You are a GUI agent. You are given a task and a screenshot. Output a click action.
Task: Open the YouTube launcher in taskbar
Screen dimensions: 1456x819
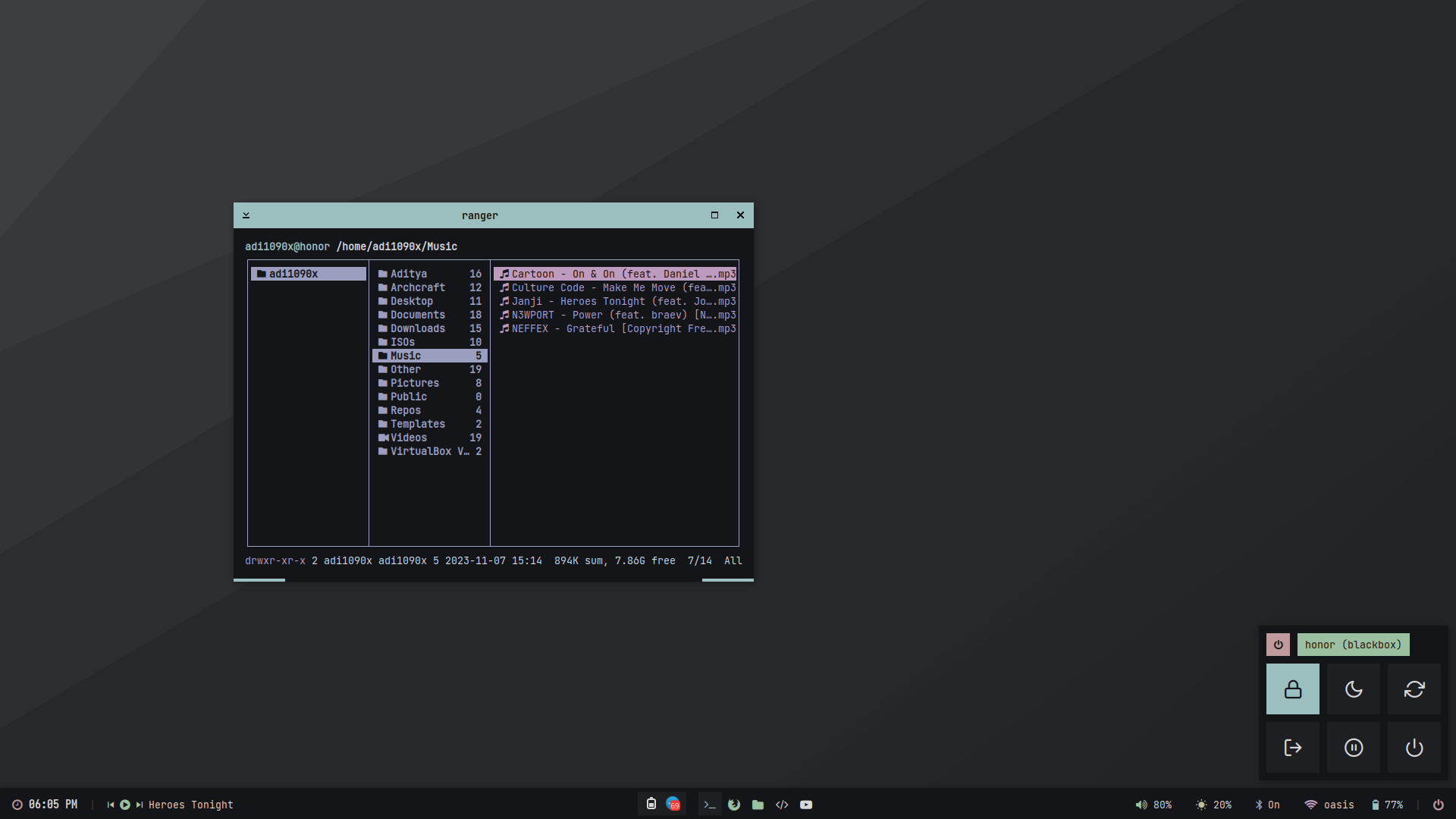coord(806,805)
